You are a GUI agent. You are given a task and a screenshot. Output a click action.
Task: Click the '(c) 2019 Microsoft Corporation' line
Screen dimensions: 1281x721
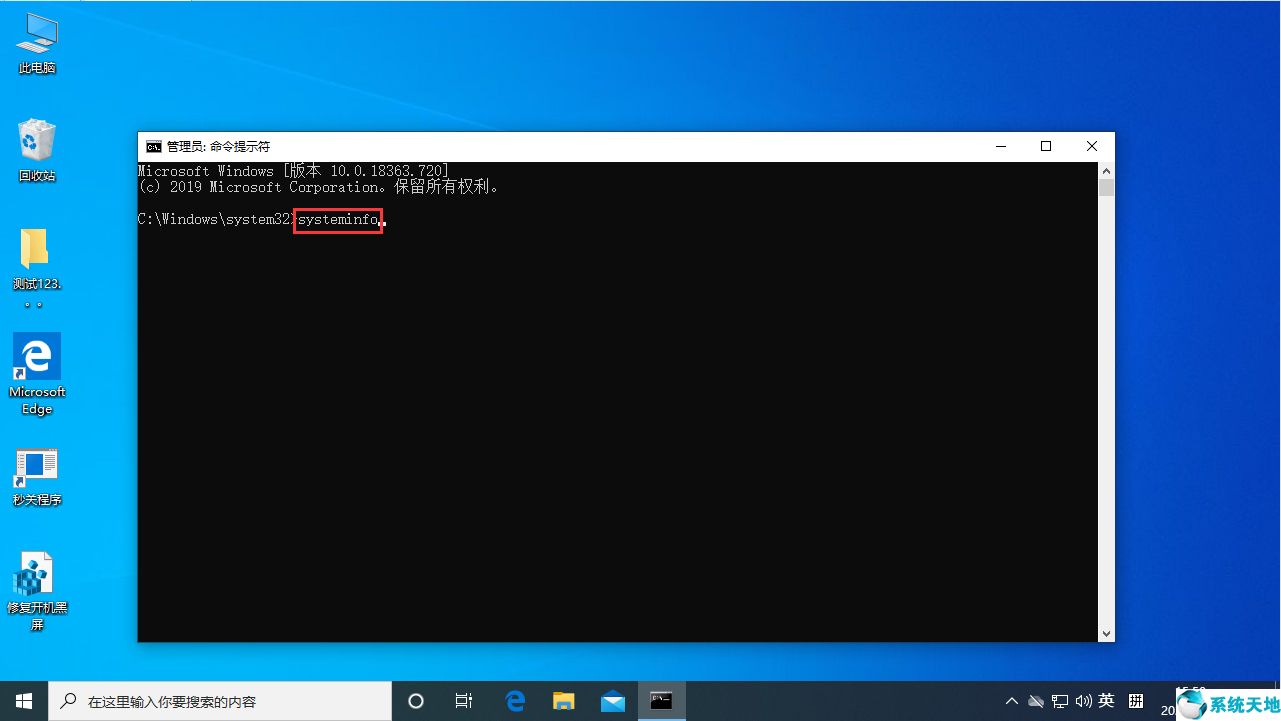(318, 187)
